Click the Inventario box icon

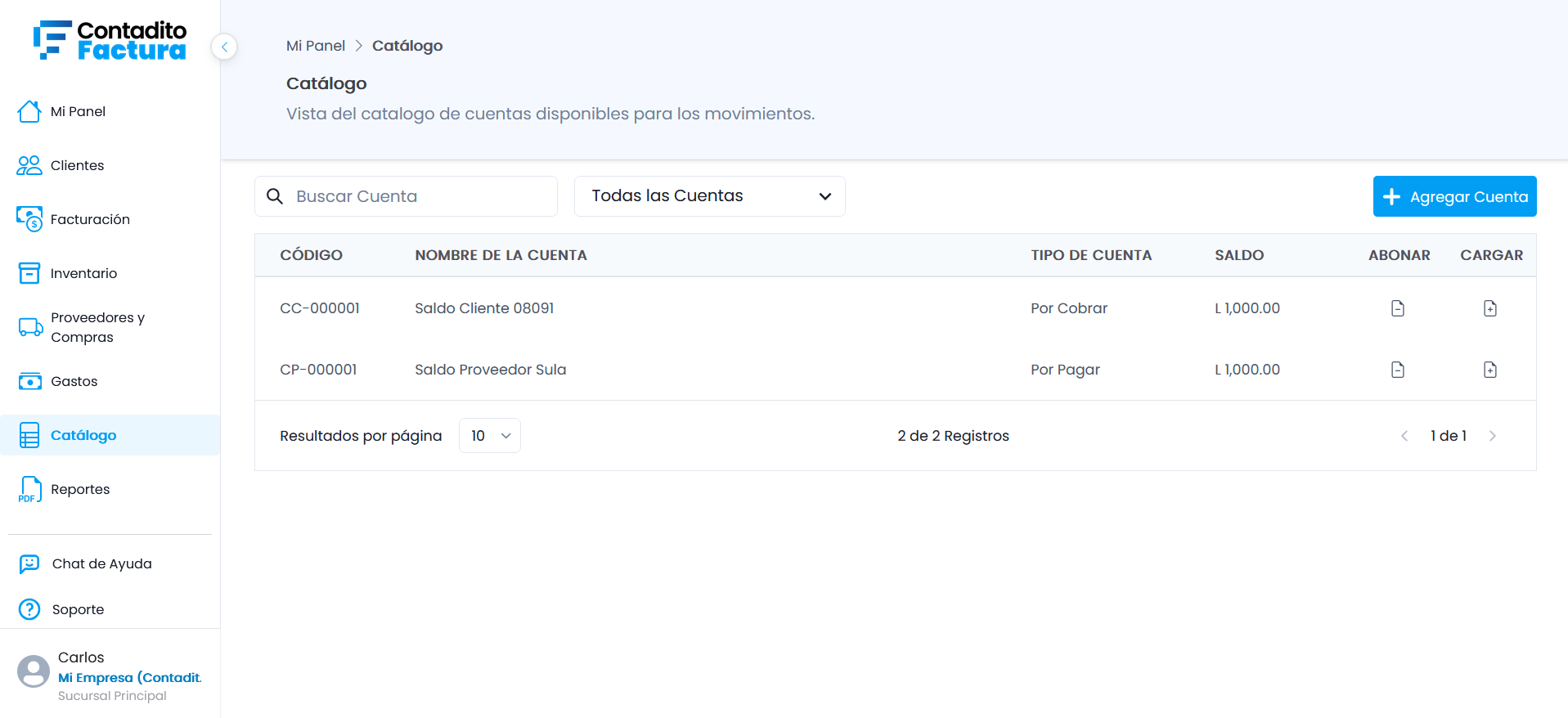click(29, 273)
